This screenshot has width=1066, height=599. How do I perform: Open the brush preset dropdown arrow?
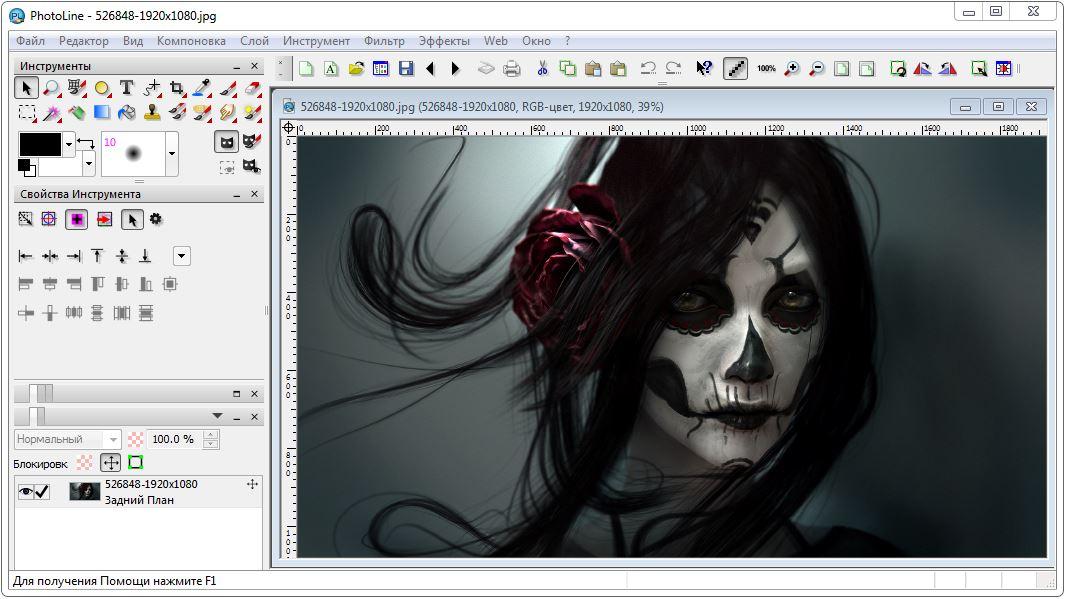tap(172, 154)
